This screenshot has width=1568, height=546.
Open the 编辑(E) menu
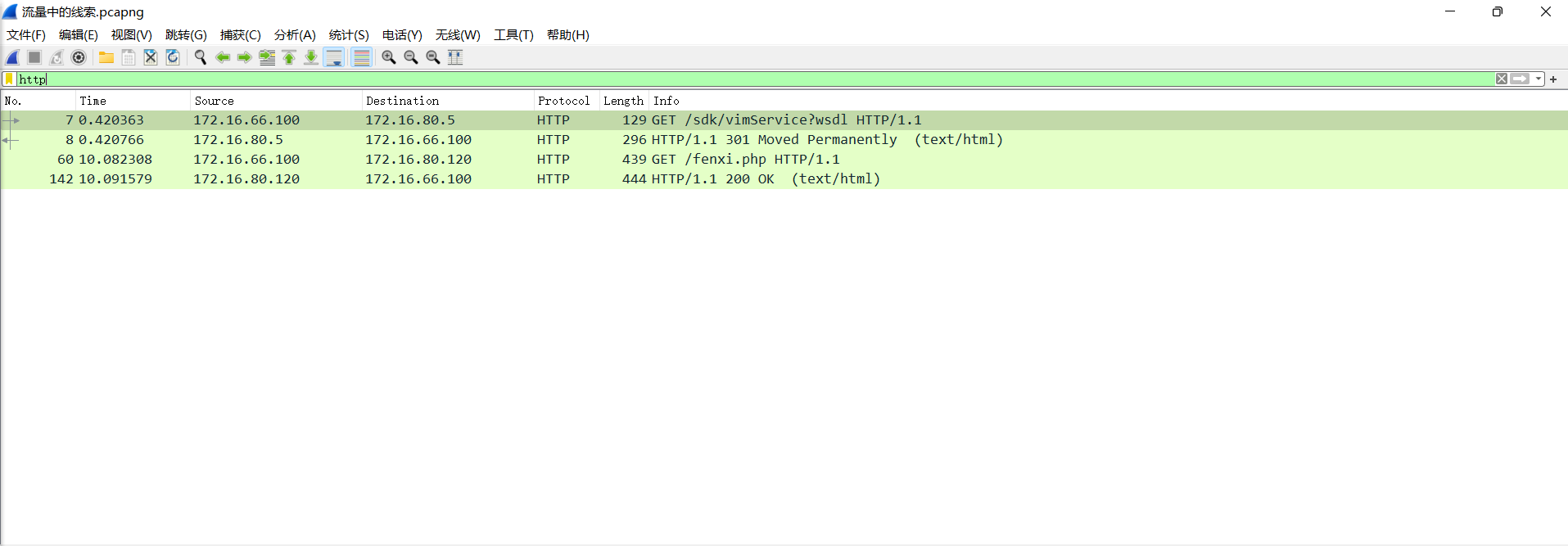coord(79,35)
